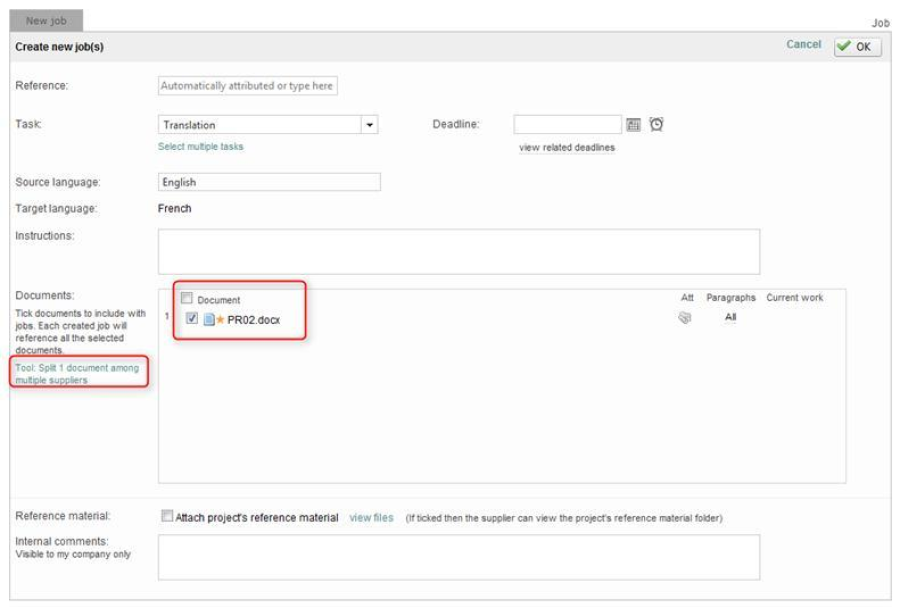The image size is (900, 608).
Task: Click the Translation task combo box
Action: (x=260, y=125)
